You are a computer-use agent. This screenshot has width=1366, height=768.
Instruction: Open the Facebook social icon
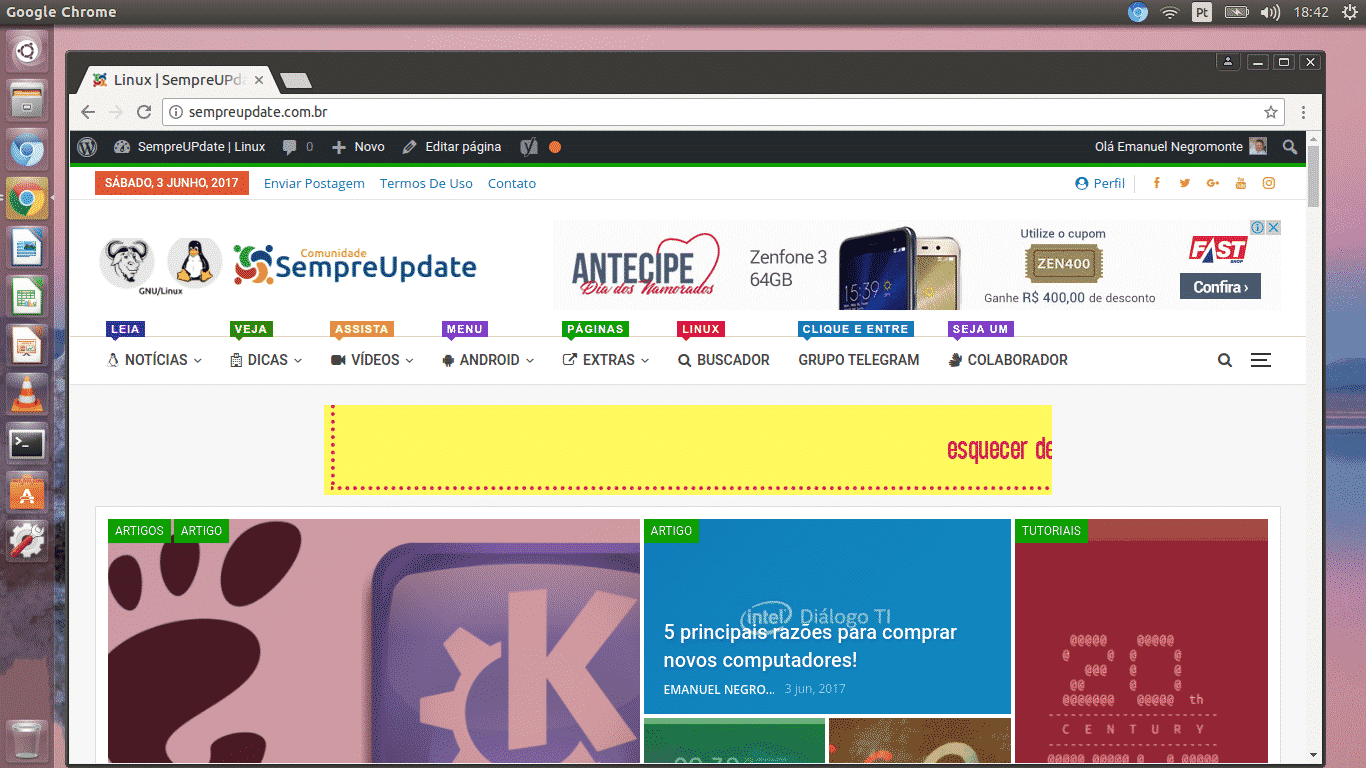tap(1157, 183)
